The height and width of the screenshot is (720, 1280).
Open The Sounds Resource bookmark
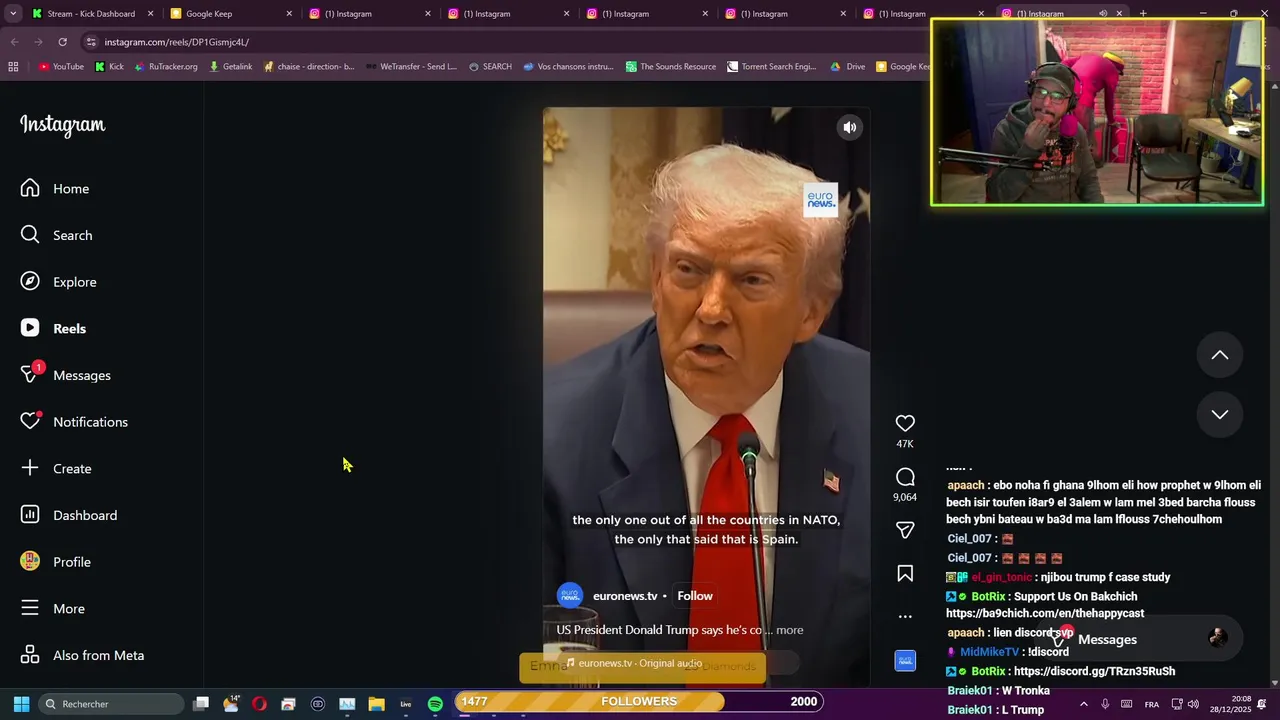671,67
